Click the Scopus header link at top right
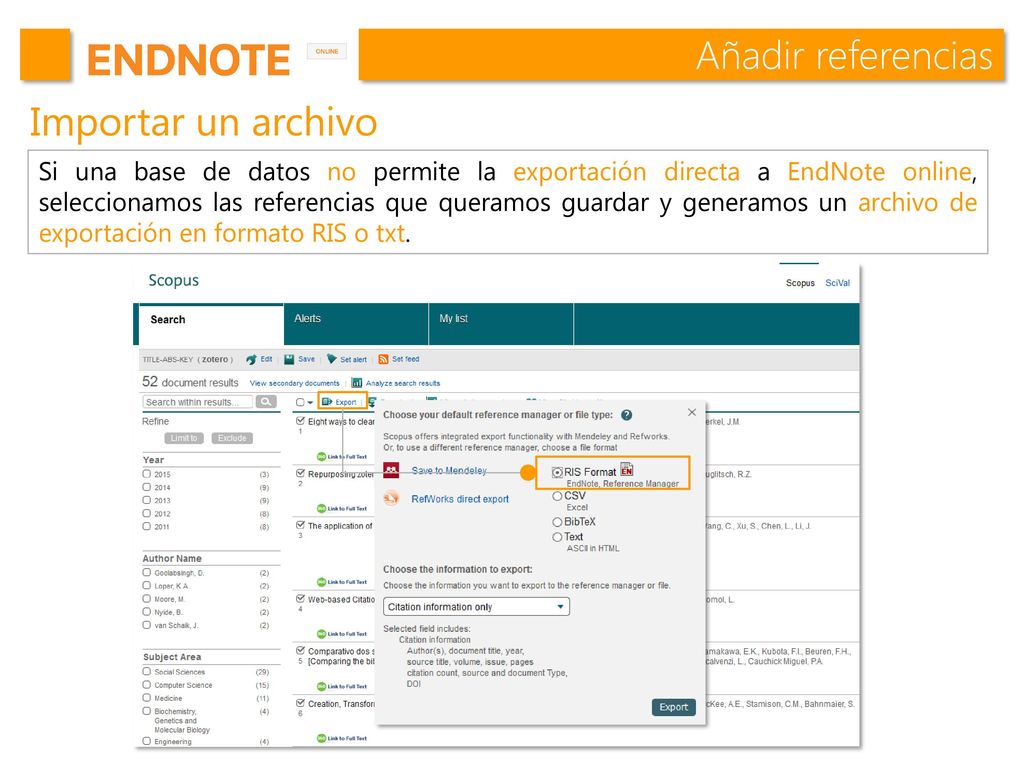Viewport: 1024px width, 768px height. (800, 283)
